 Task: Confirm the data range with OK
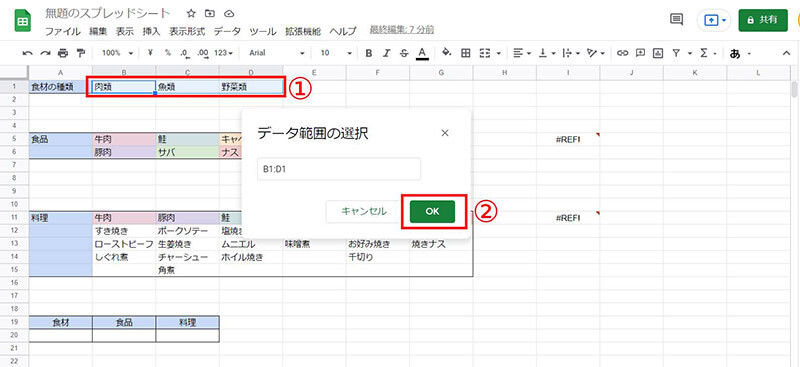point(432,211)
